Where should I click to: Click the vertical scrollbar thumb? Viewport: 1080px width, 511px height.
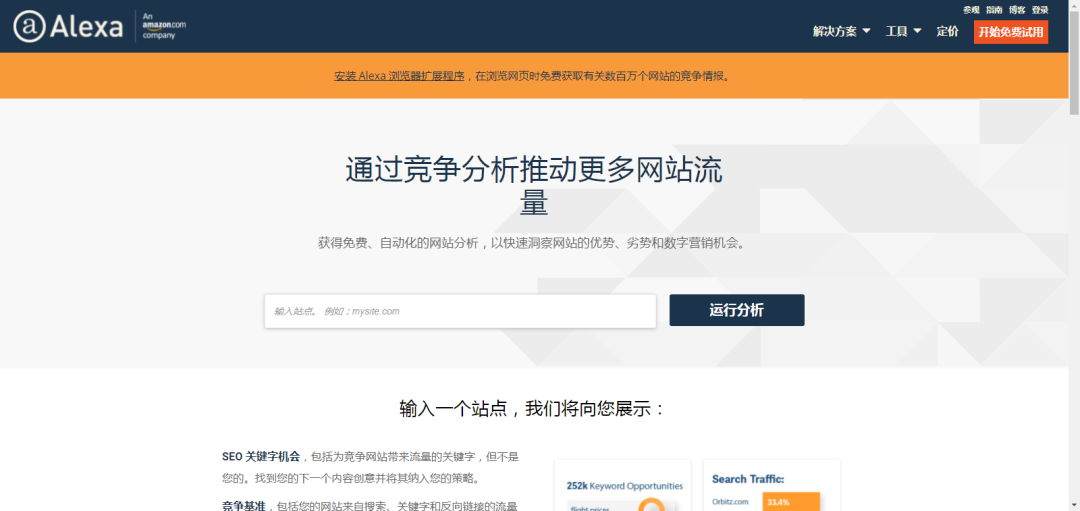tap(1074, 62)
